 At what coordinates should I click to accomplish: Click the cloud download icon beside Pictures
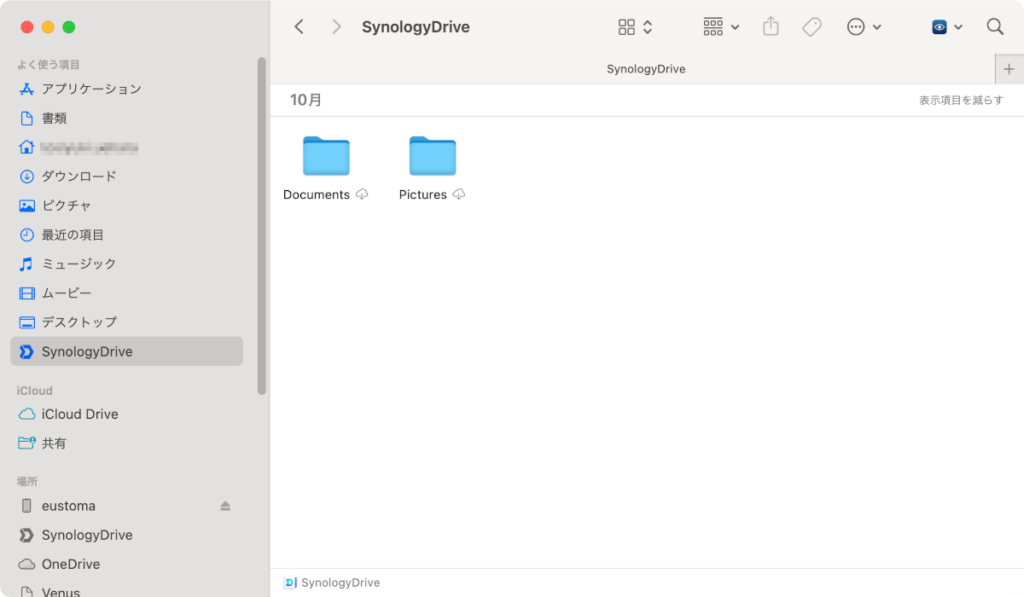click(x=459, y=195)
